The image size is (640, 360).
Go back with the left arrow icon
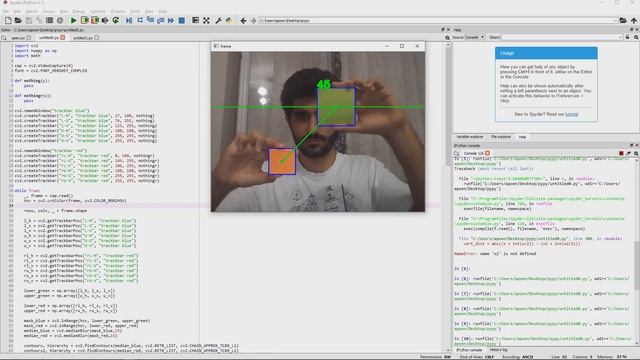243,20
